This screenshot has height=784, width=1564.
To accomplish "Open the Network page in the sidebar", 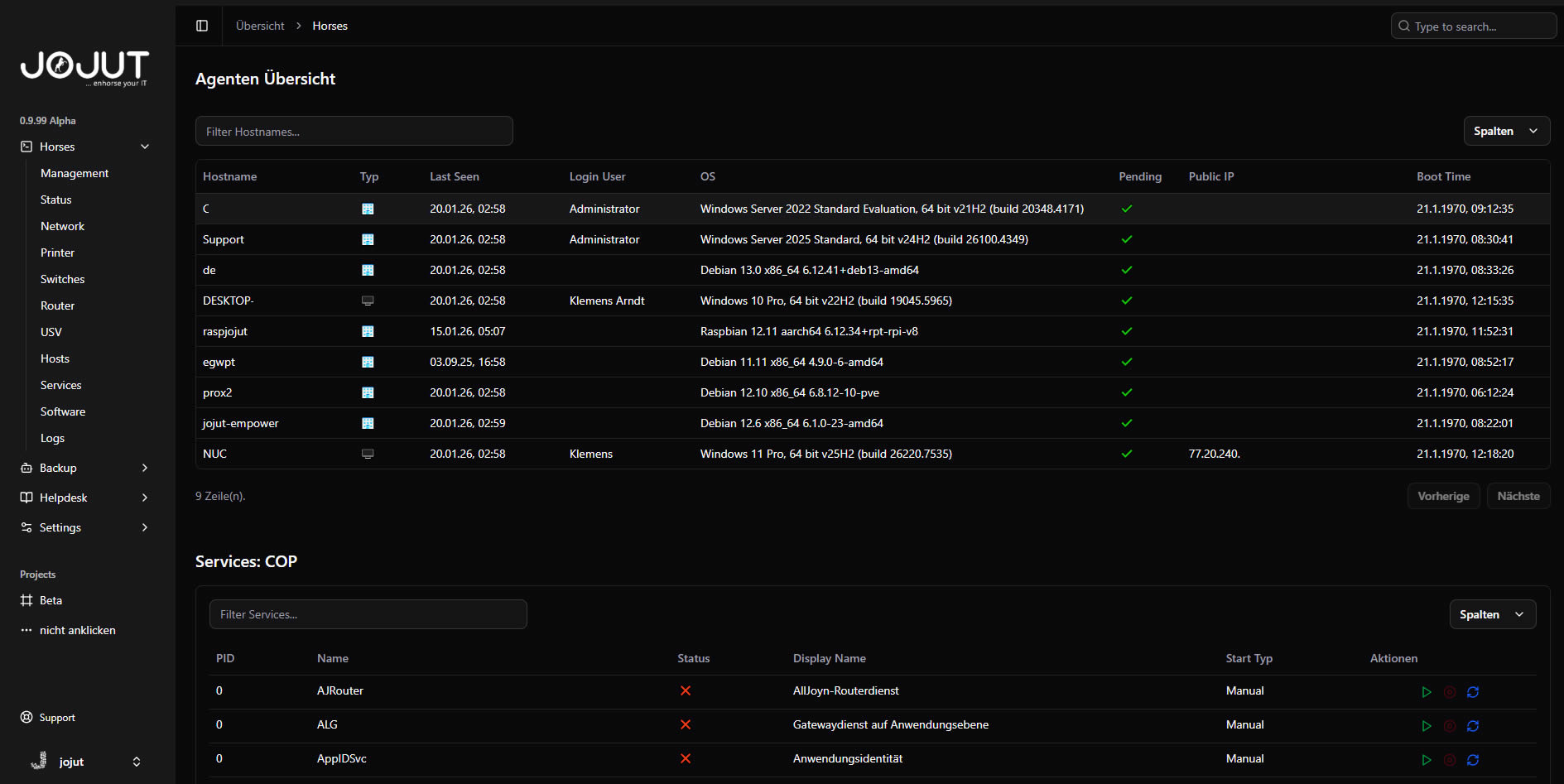I will click(x=62, y=226).
